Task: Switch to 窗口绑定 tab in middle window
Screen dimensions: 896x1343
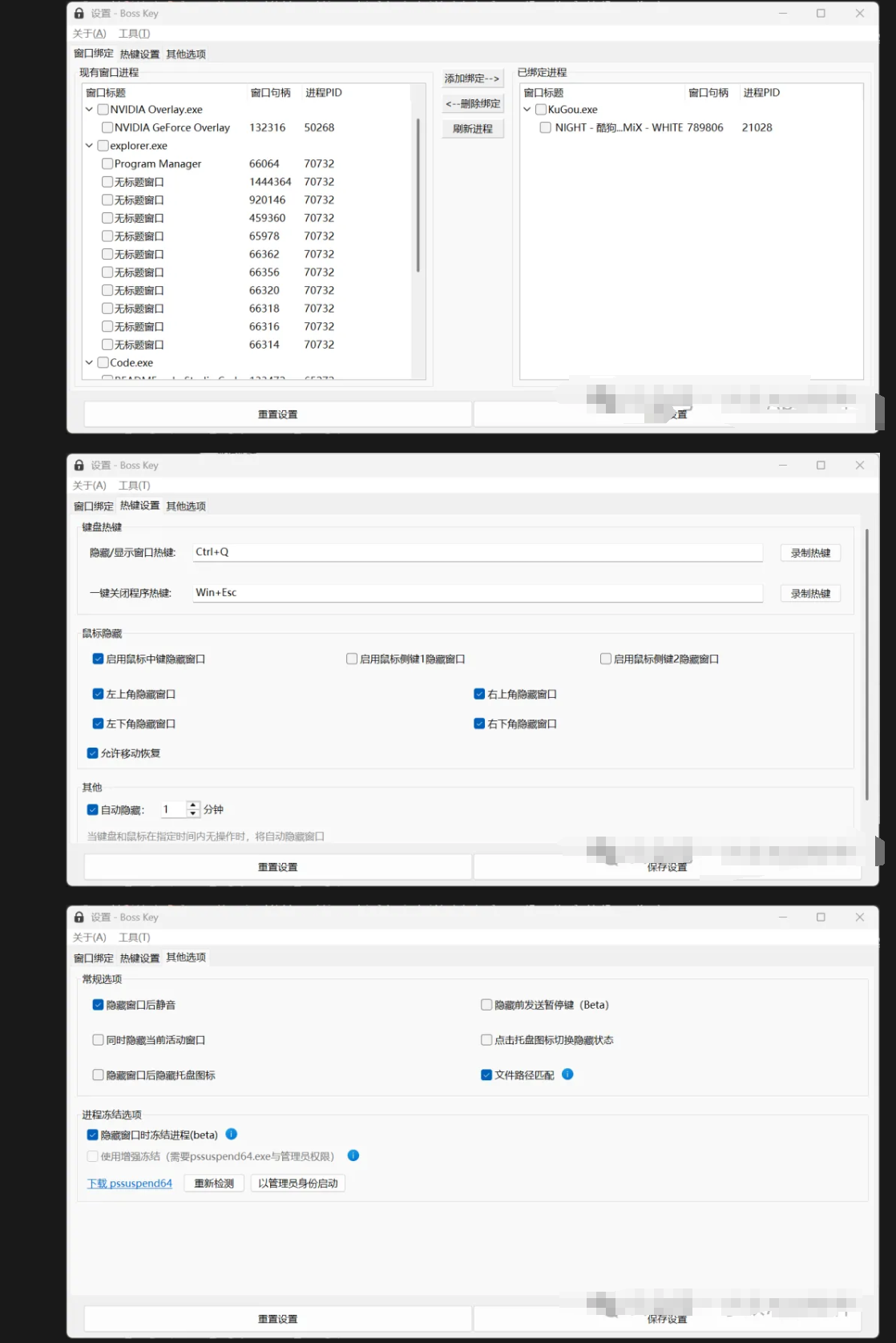Action: [x=94, y=506]
